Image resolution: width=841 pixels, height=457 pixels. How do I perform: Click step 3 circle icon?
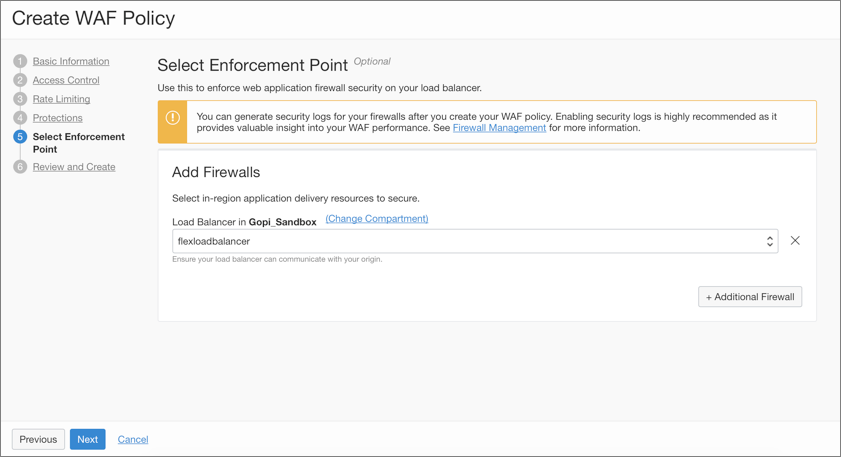tap(20, 99)
